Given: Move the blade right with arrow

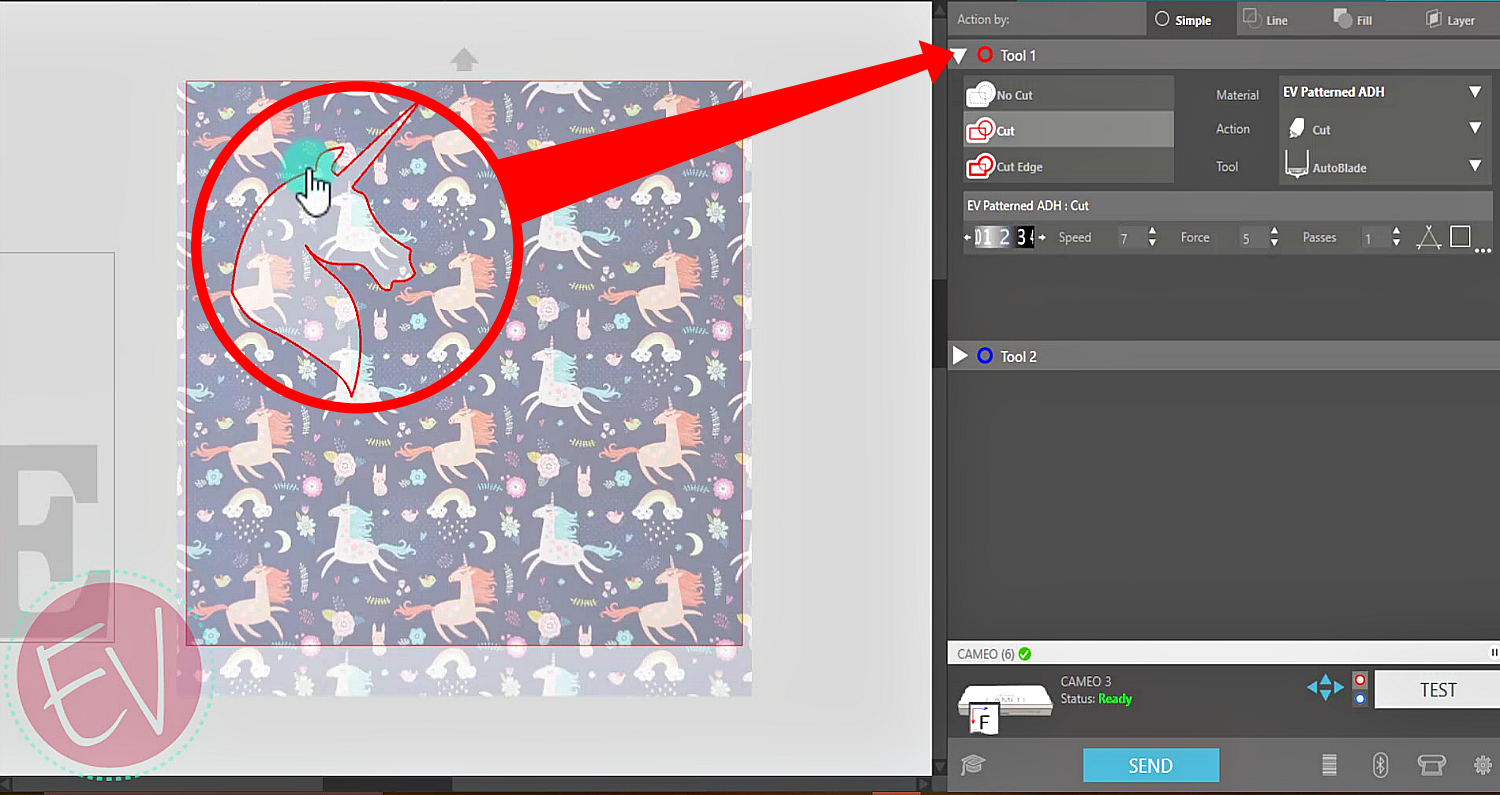Looking at the screenshot, I should click(1339, 687).
